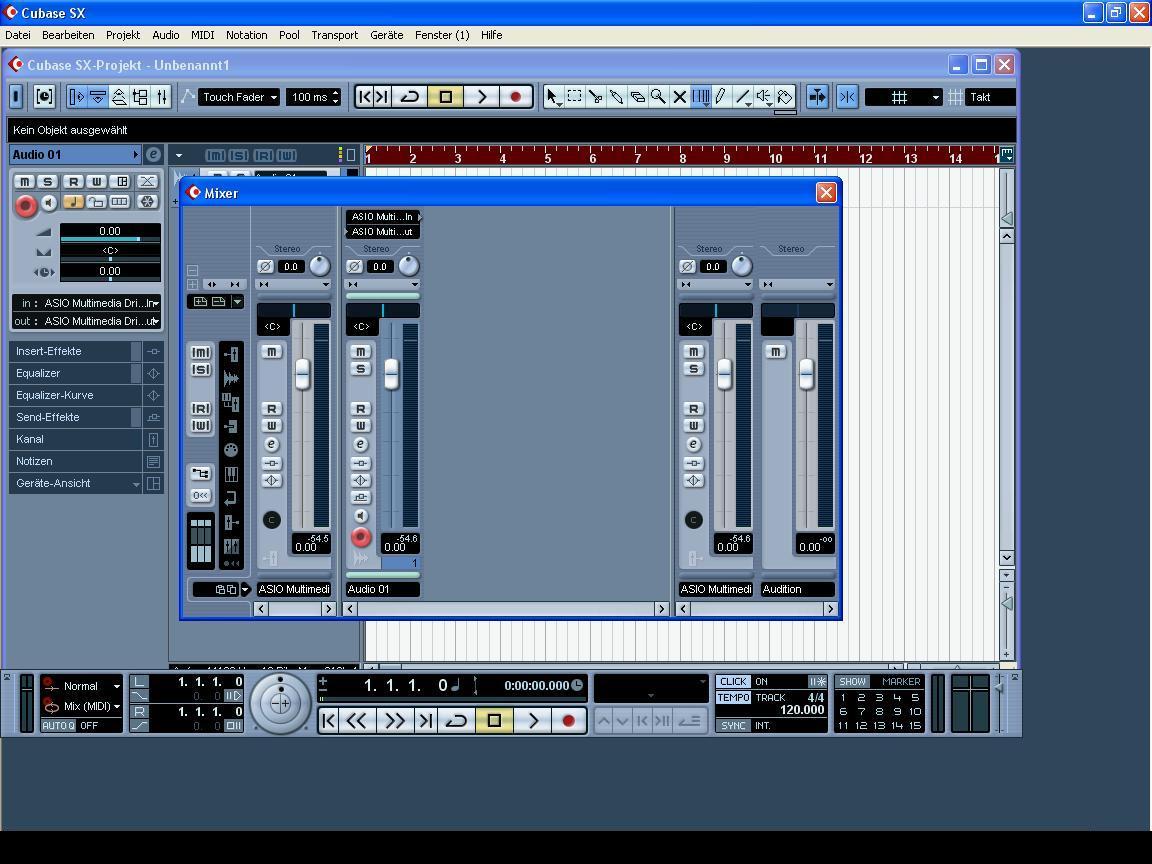The image size is (1152, 864).
Task: Open Mixer from project toolbar icon
Action: (x=162, y=96)
